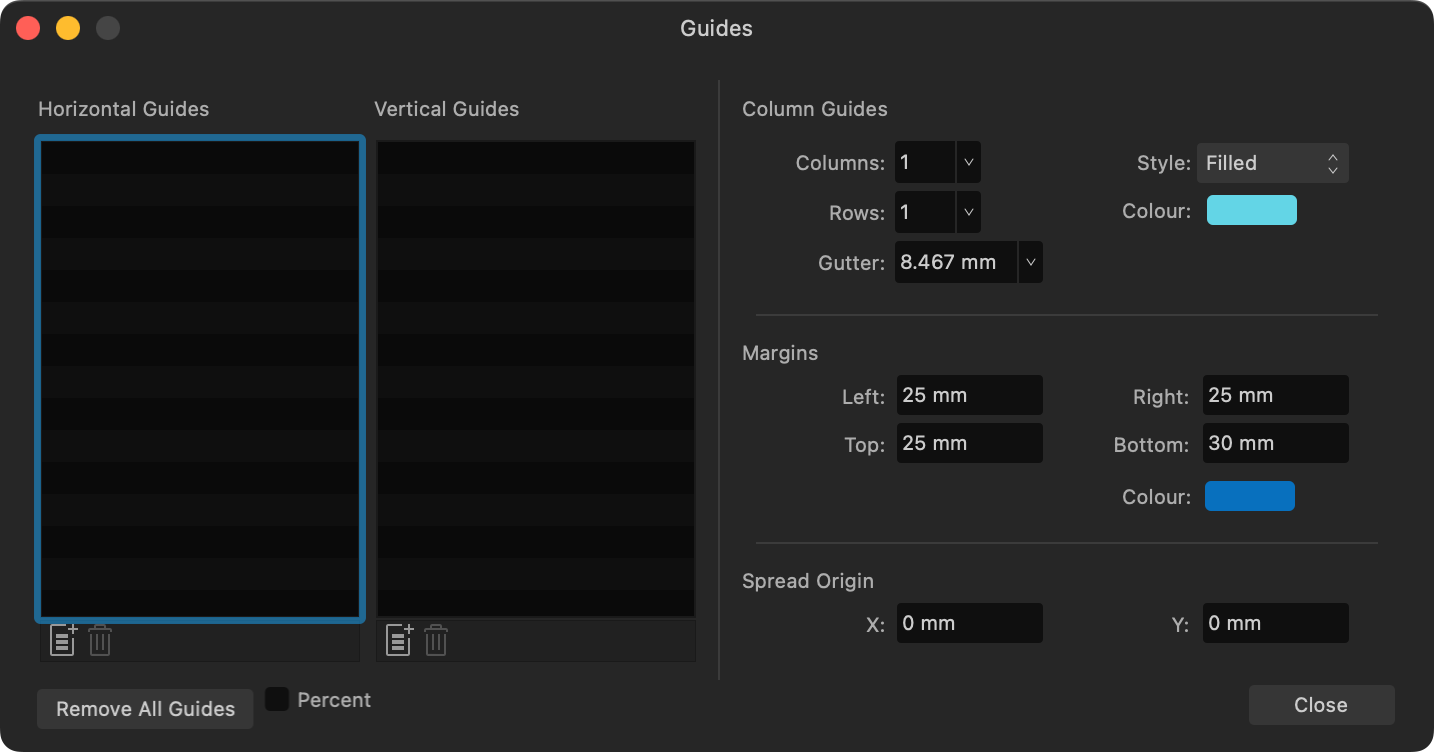Click the Spread Origin Y field
Screen dimensions: 1434x752
click(1275, 622)
